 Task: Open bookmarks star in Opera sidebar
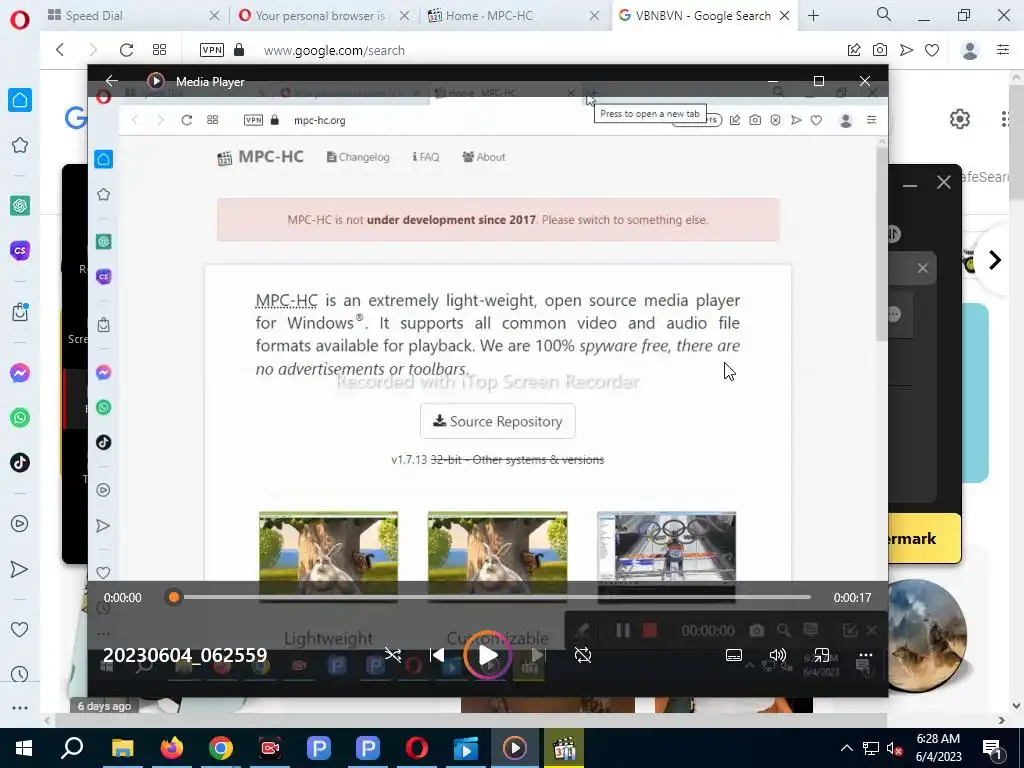pos(20,145)
